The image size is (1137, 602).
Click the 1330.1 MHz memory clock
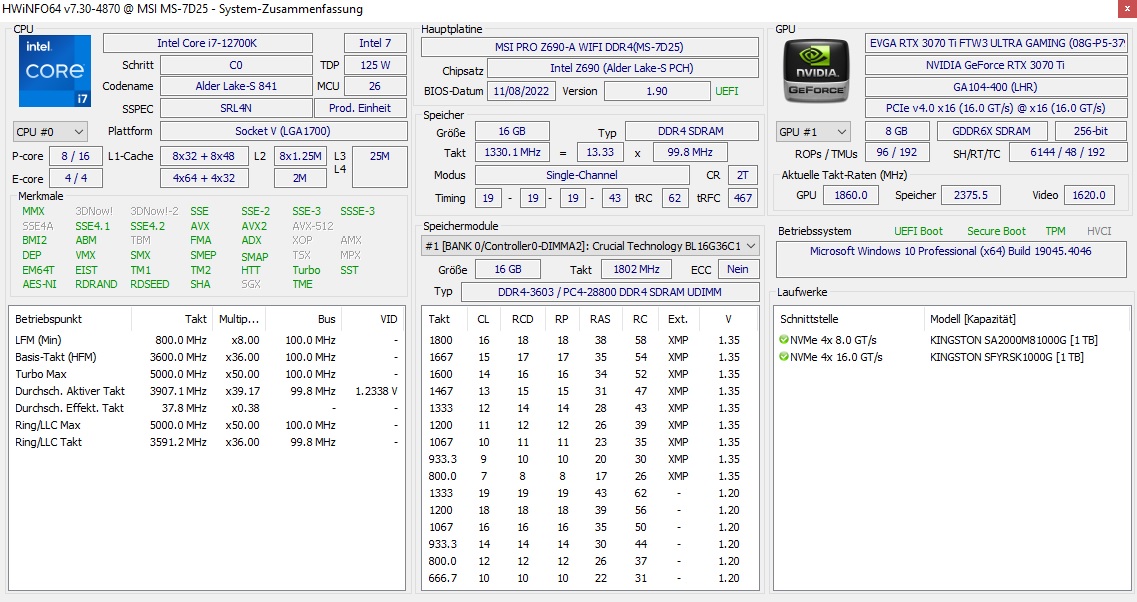(x=512, y=152)
